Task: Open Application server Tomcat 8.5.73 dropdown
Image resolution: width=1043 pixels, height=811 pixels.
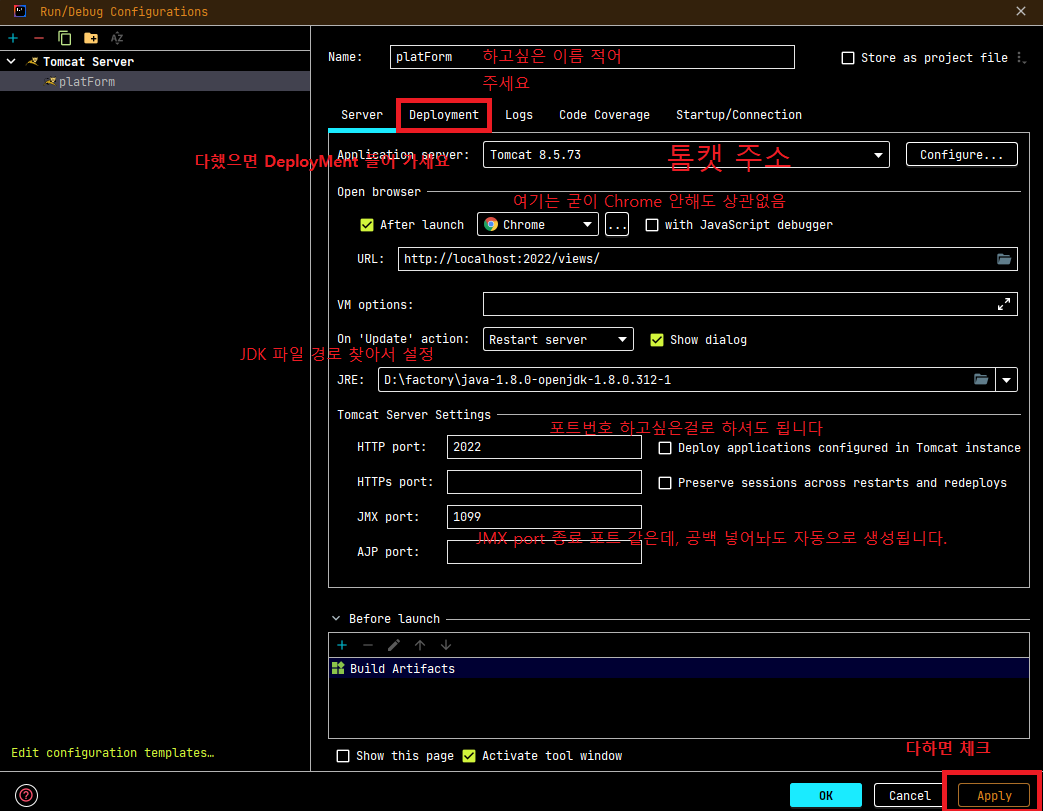Action: point(686,154)
